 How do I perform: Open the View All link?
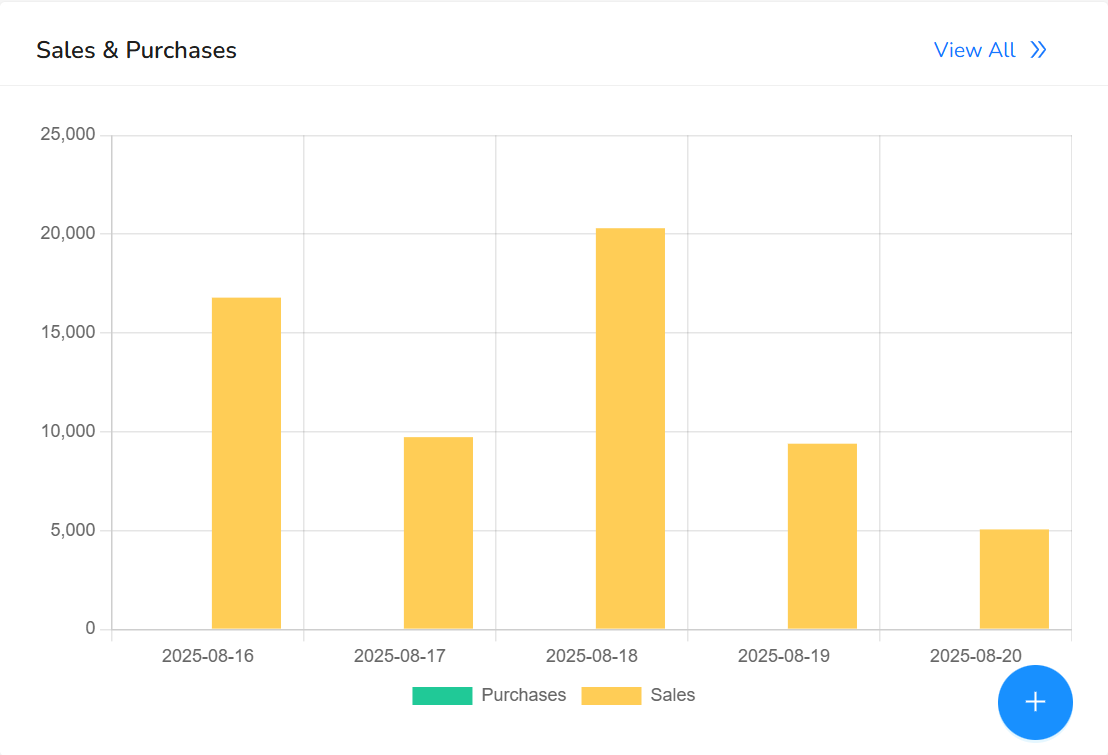point(974,50)
